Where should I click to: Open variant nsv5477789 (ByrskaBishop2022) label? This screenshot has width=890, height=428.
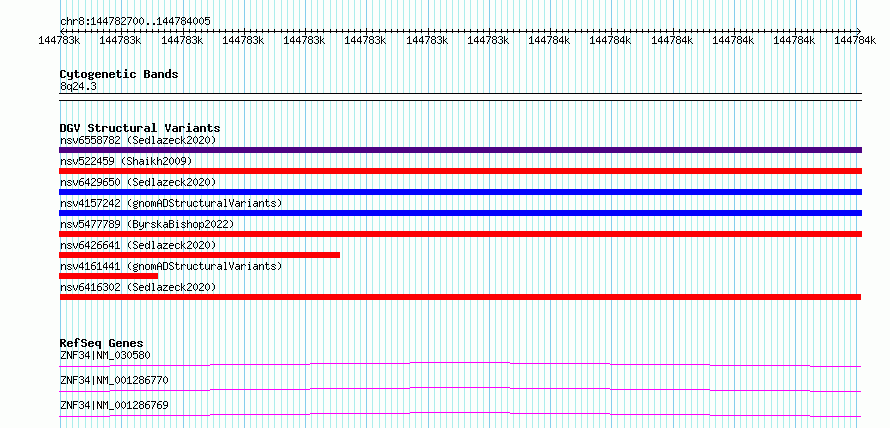coord(147,224)
